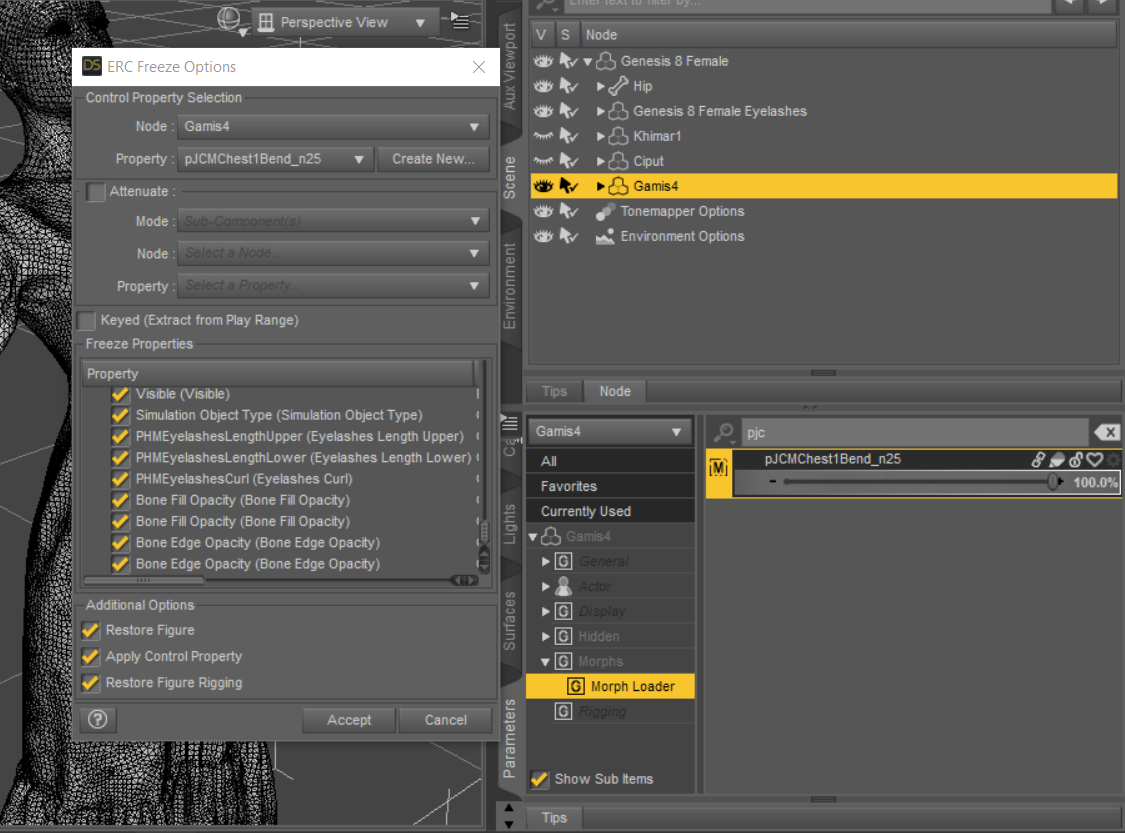Open the Gamis4 selector in Parameters pane
Viewport: 1125px width, 833px height.
610,431
